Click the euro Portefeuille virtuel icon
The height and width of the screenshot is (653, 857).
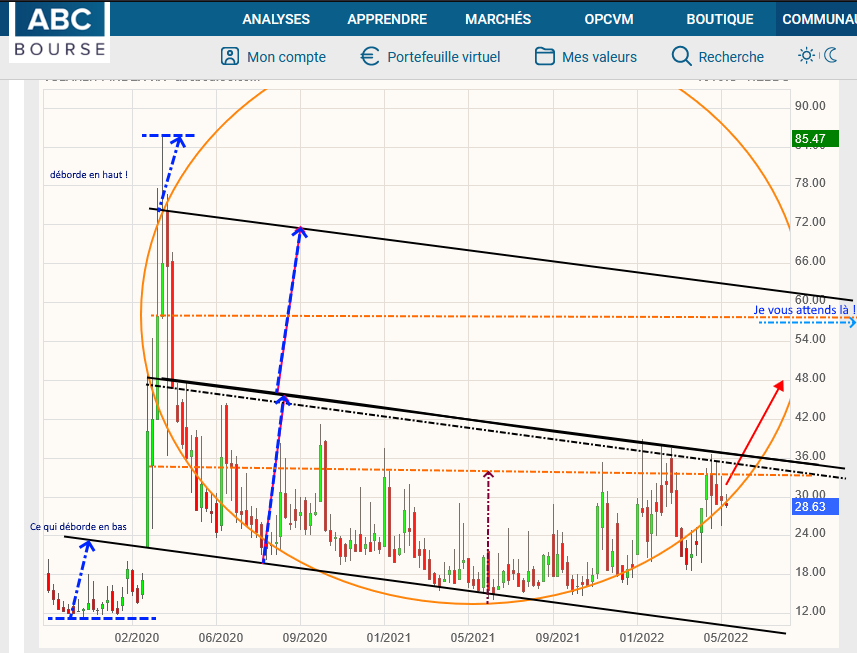point(370,56)
